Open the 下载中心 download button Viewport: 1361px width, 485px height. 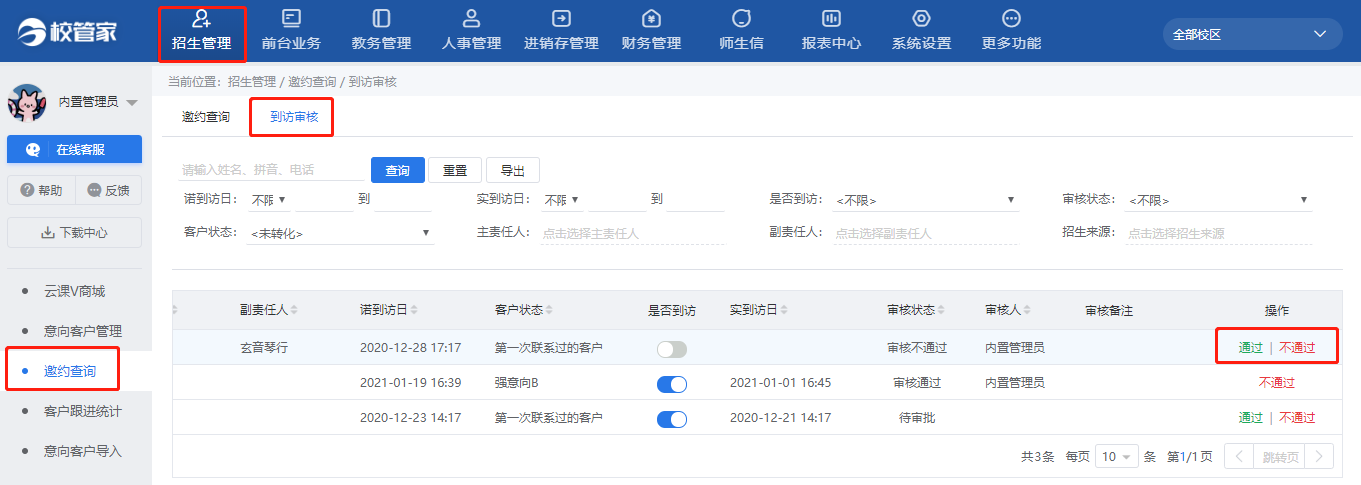click(74, 232)
